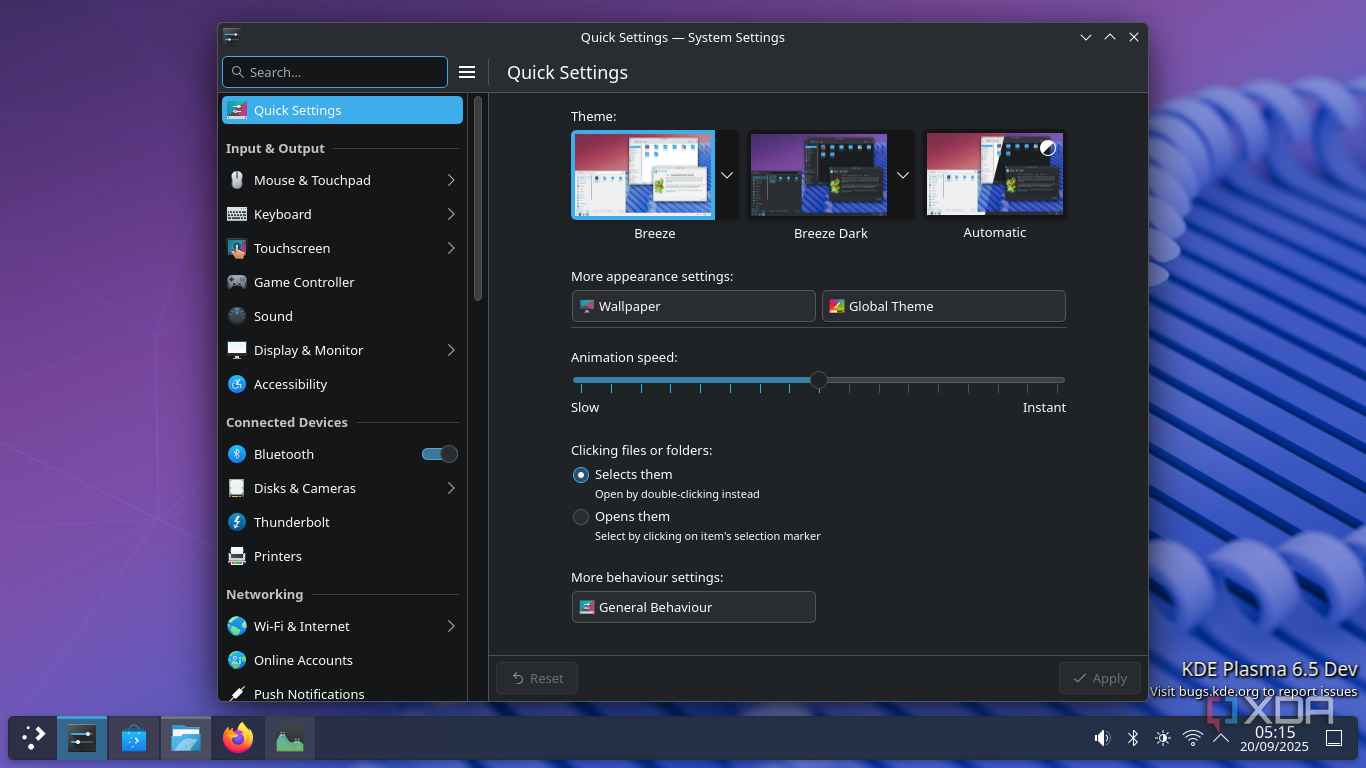Open the application launcher in the panel
The image size is (1366, 768).
[x=33, y=738]
